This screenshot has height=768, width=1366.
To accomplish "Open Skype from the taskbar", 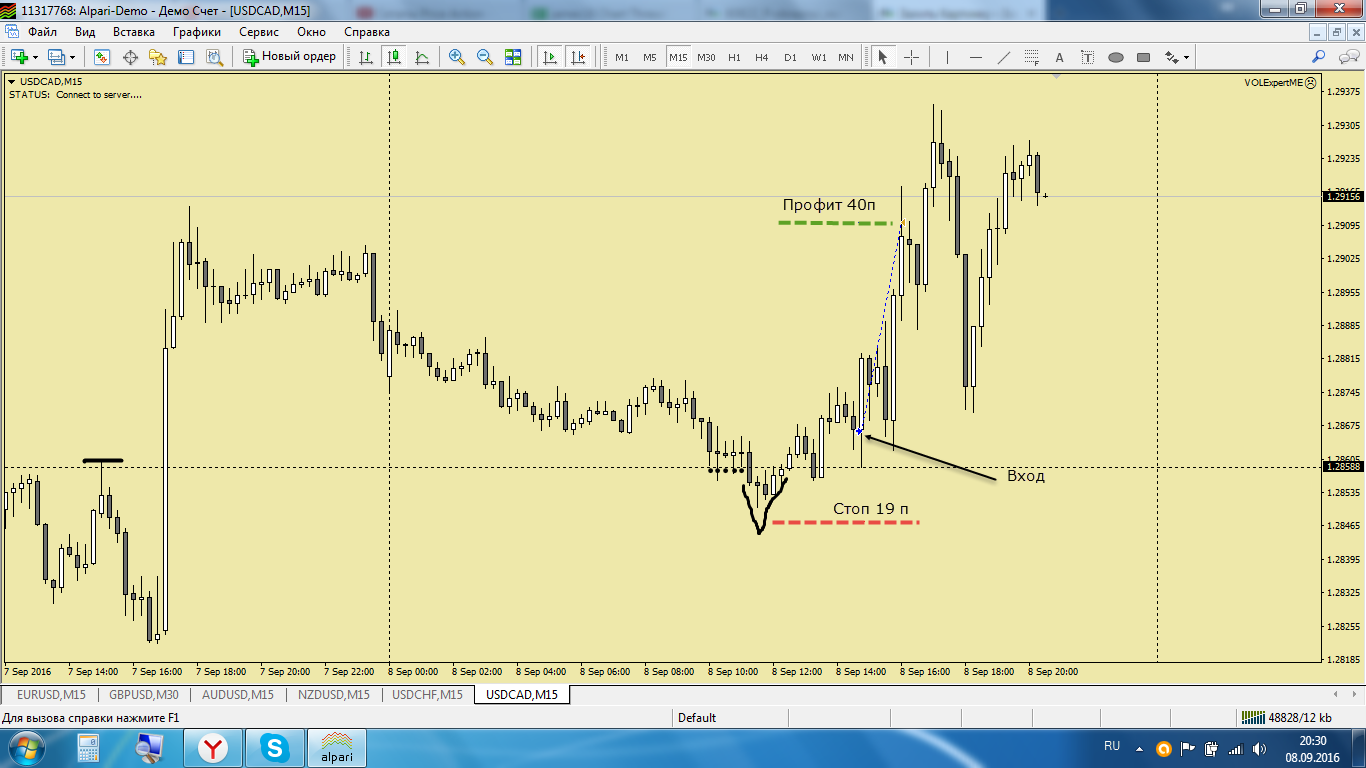I will 274,748.
